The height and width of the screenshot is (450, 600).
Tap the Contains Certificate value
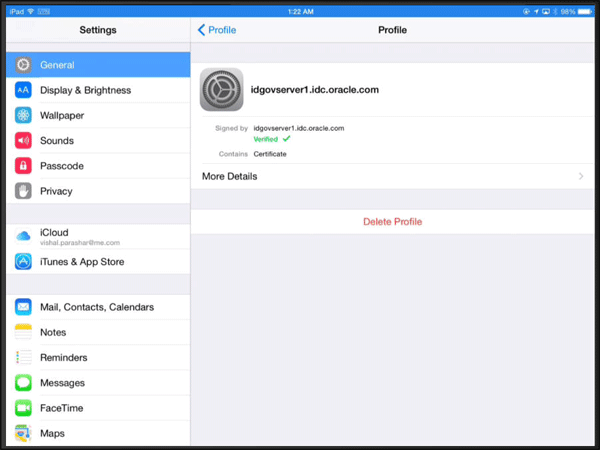tap(270, 154)
